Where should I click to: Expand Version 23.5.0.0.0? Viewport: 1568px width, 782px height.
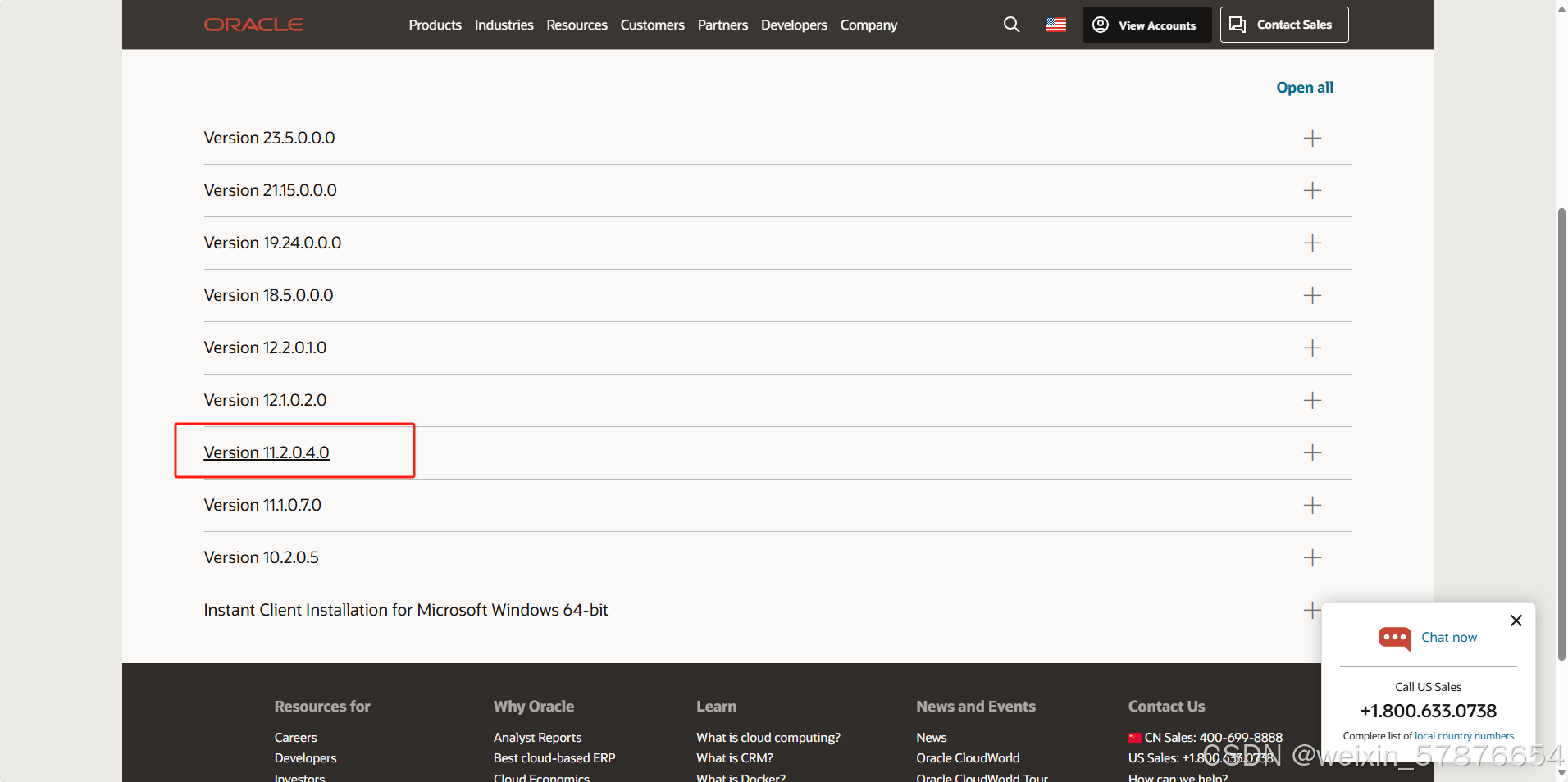pyautogui.click(x=1311, y=138)
